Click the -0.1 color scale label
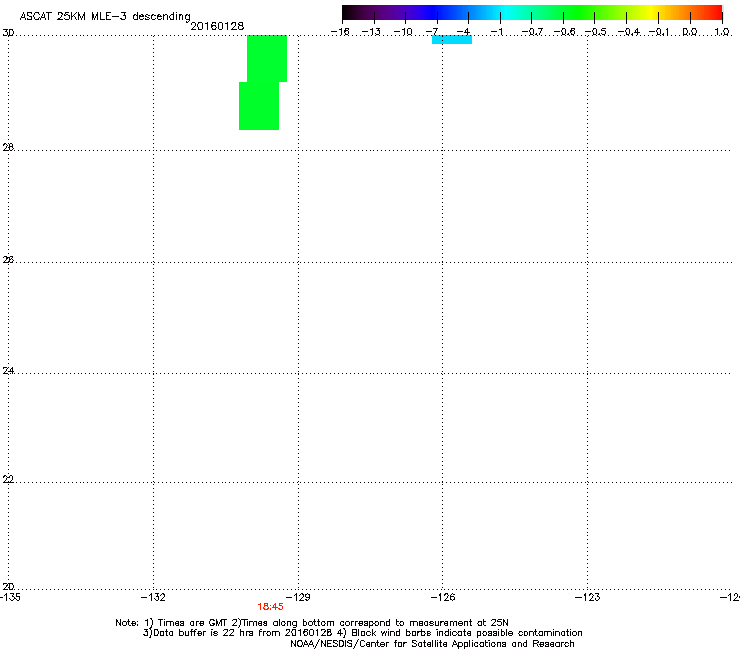This screenshot has height=650, width=740. (658, 32)
